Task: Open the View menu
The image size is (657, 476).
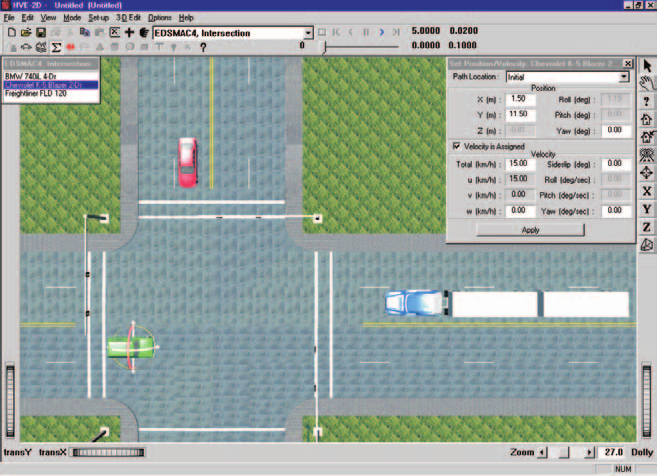Action: (48, 18)
